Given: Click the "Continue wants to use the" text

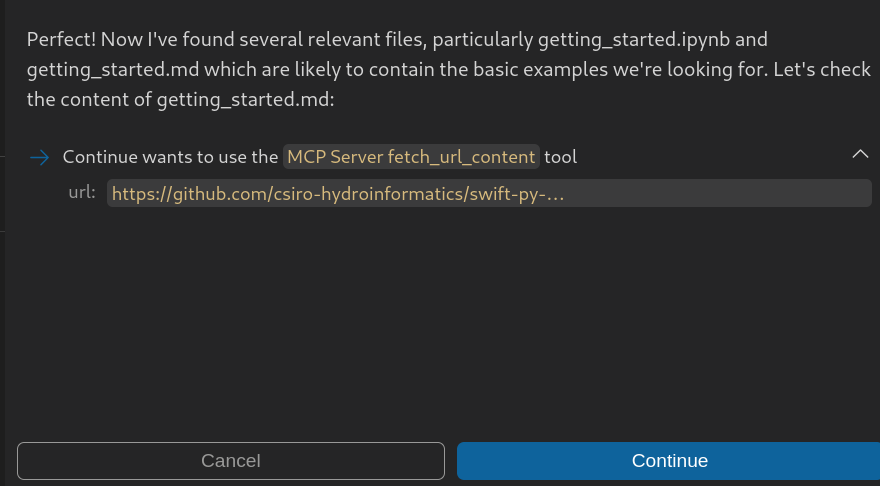Looking at the screenshot, I should click(170, 157).
